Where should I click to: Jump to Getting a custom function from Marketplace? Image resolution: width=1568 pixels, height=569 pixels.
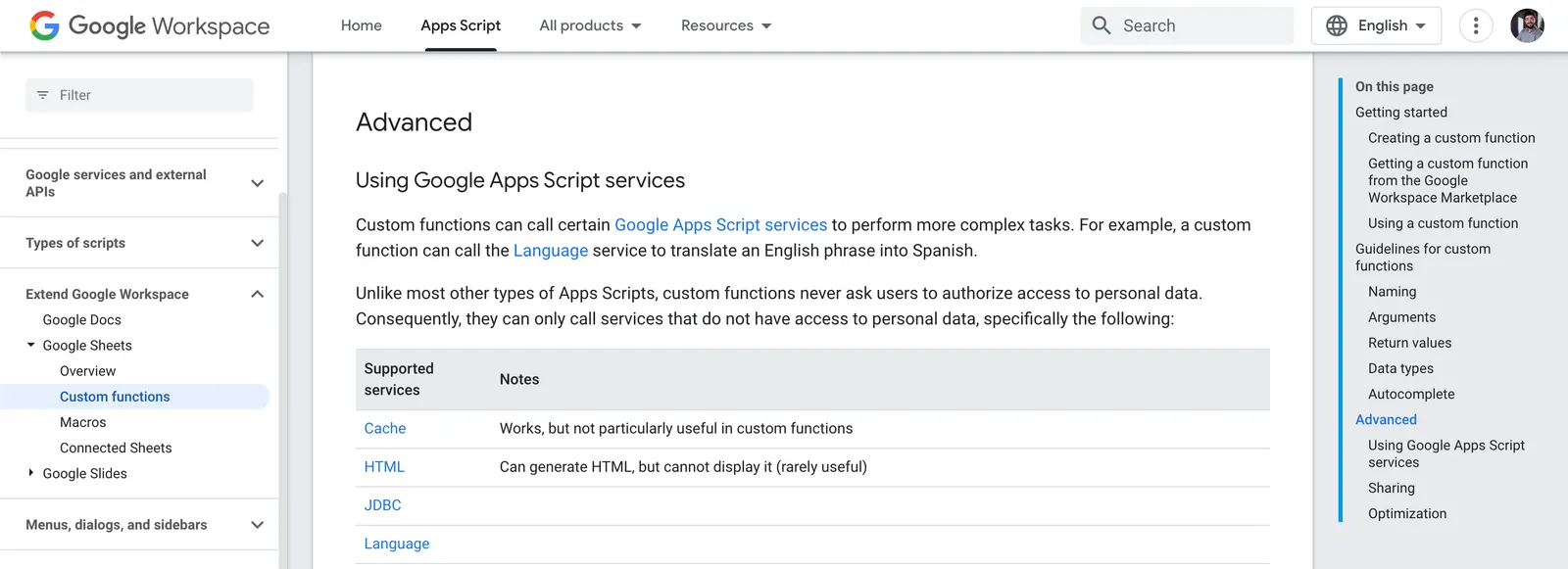coord(1448,180)
